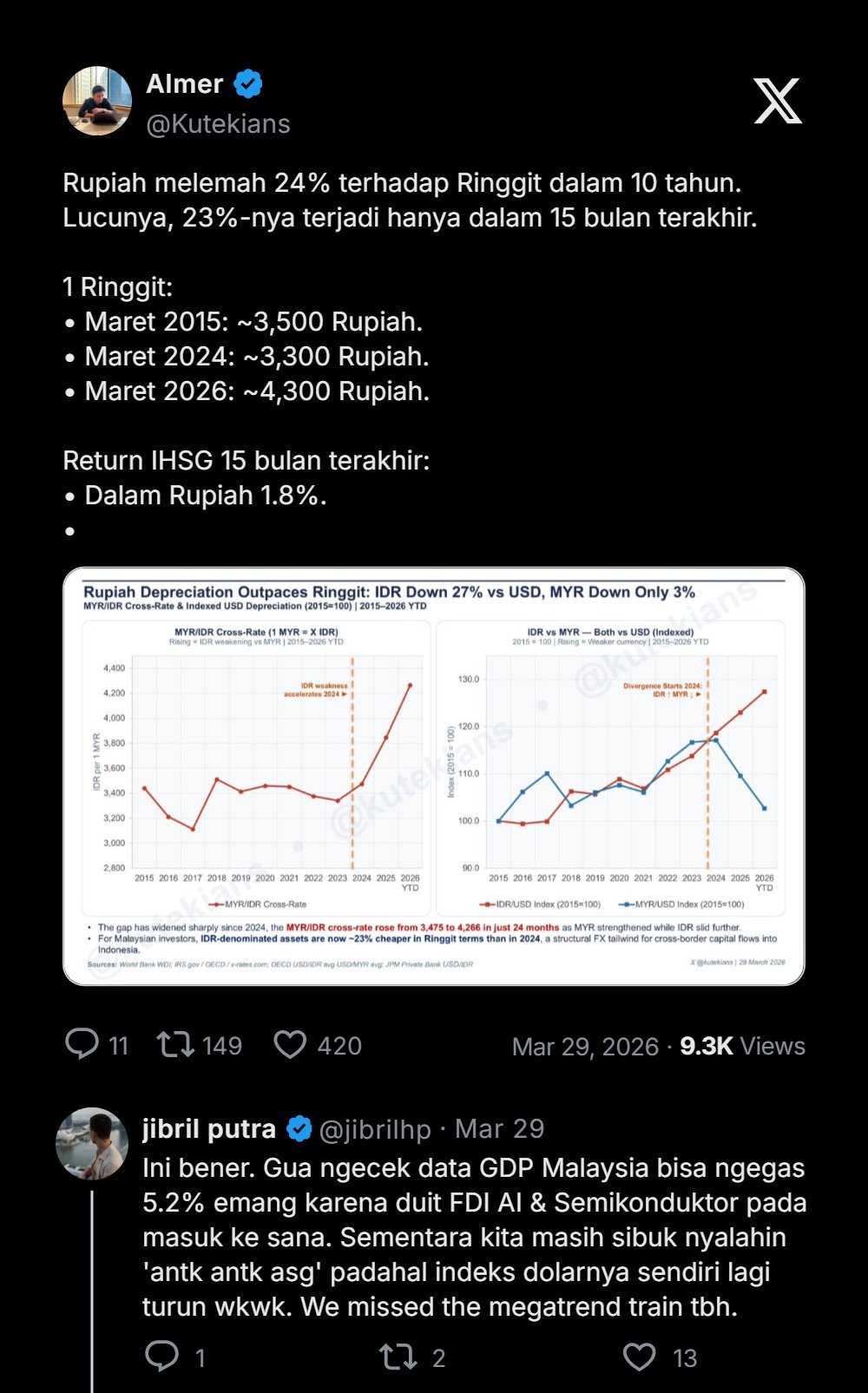Click the X logo icon
The width and height of the screenshot is (868, 1393).
pos(777,102)
